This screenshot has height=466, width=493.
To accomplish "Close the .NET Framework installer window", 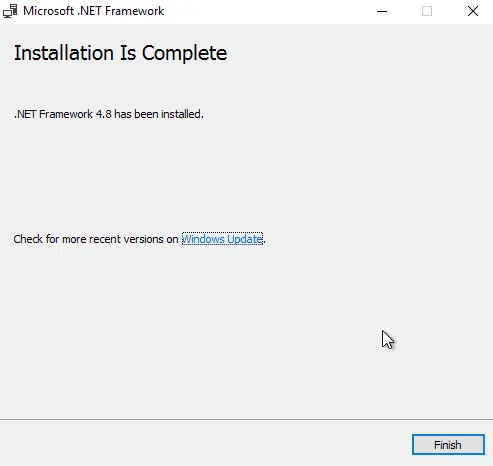I will tap(473, 11).
